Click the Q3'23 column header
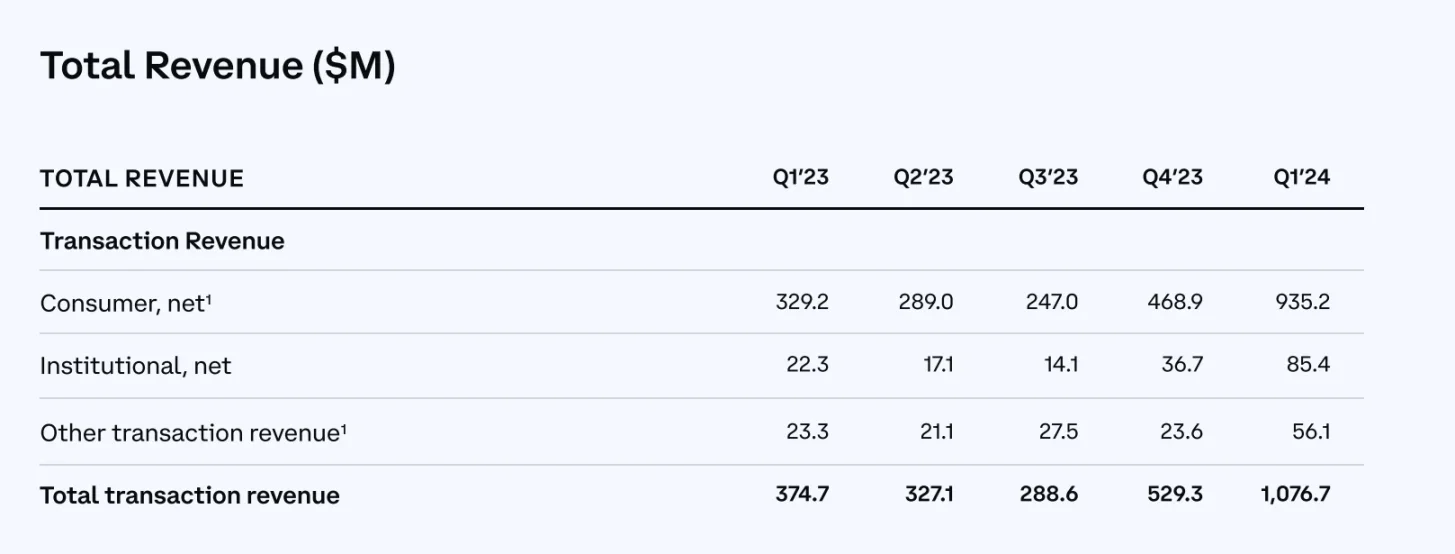The image size is (1455, 554). click(1048, 178)
